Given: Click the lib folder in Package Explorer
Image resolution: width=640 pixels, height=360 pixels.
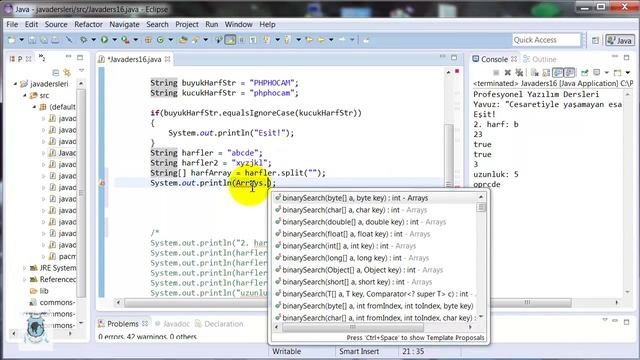Looking at the screenshot, I should pos(44,291).
